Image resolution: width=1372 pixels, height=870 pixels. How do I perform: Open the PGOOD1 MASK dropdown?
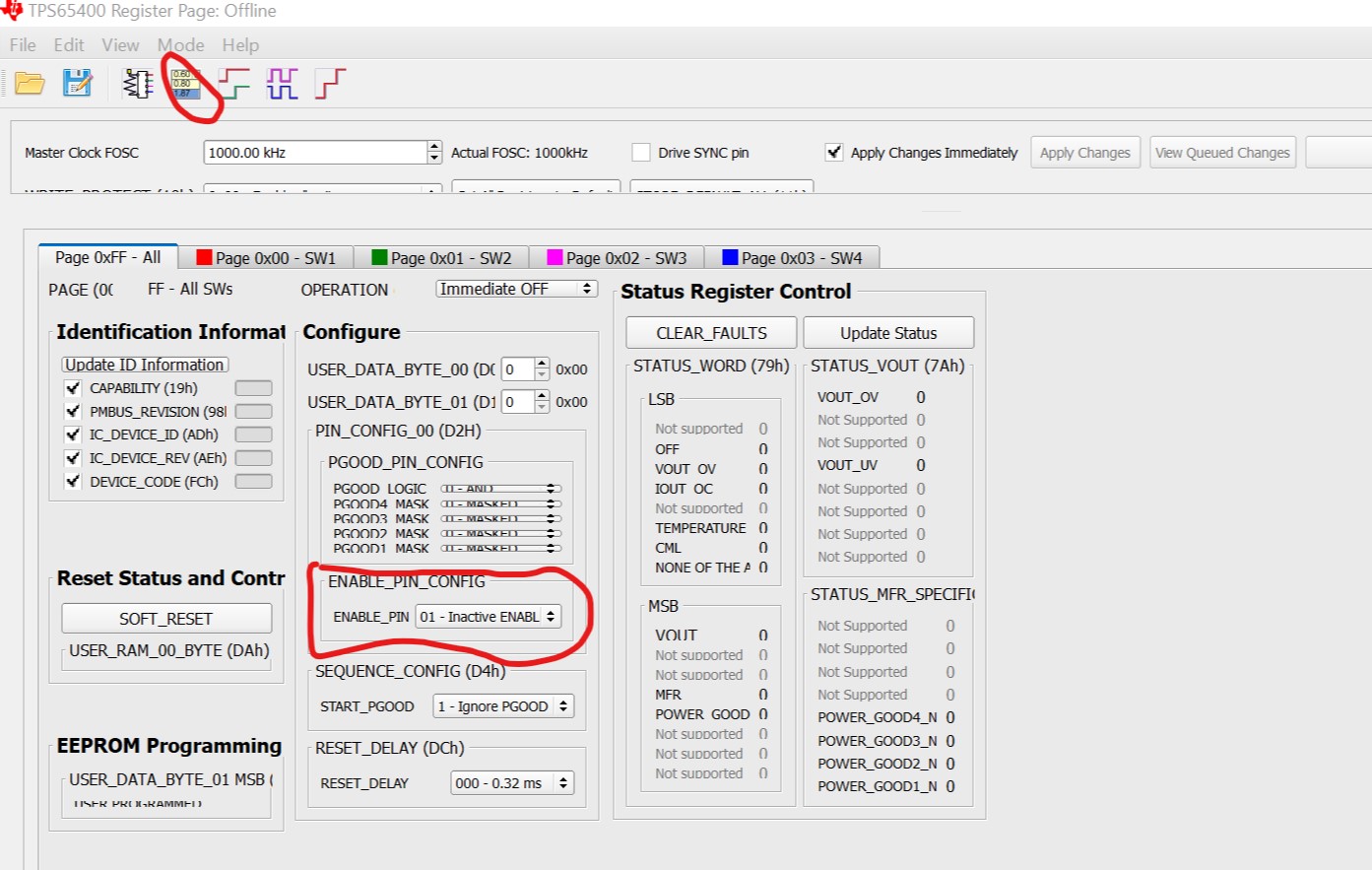click(x=500, y=548)
